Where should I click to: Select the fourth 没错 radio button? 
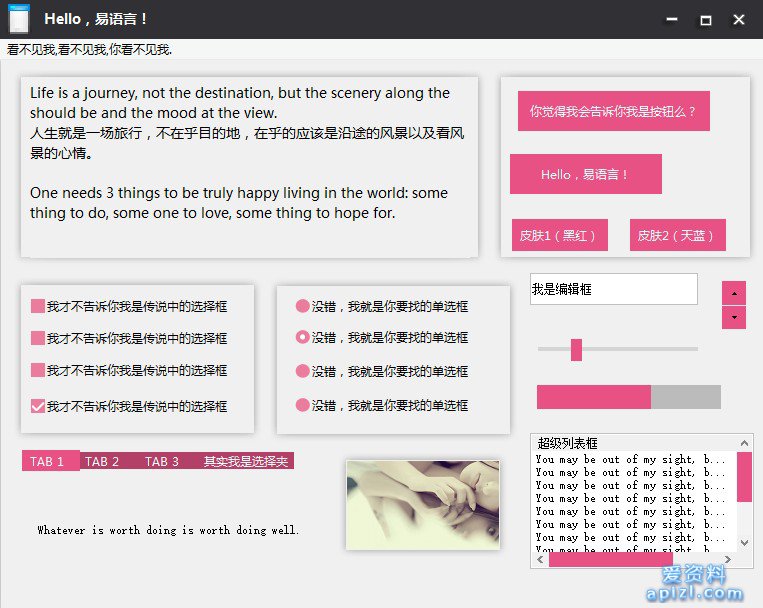[303, 405]
